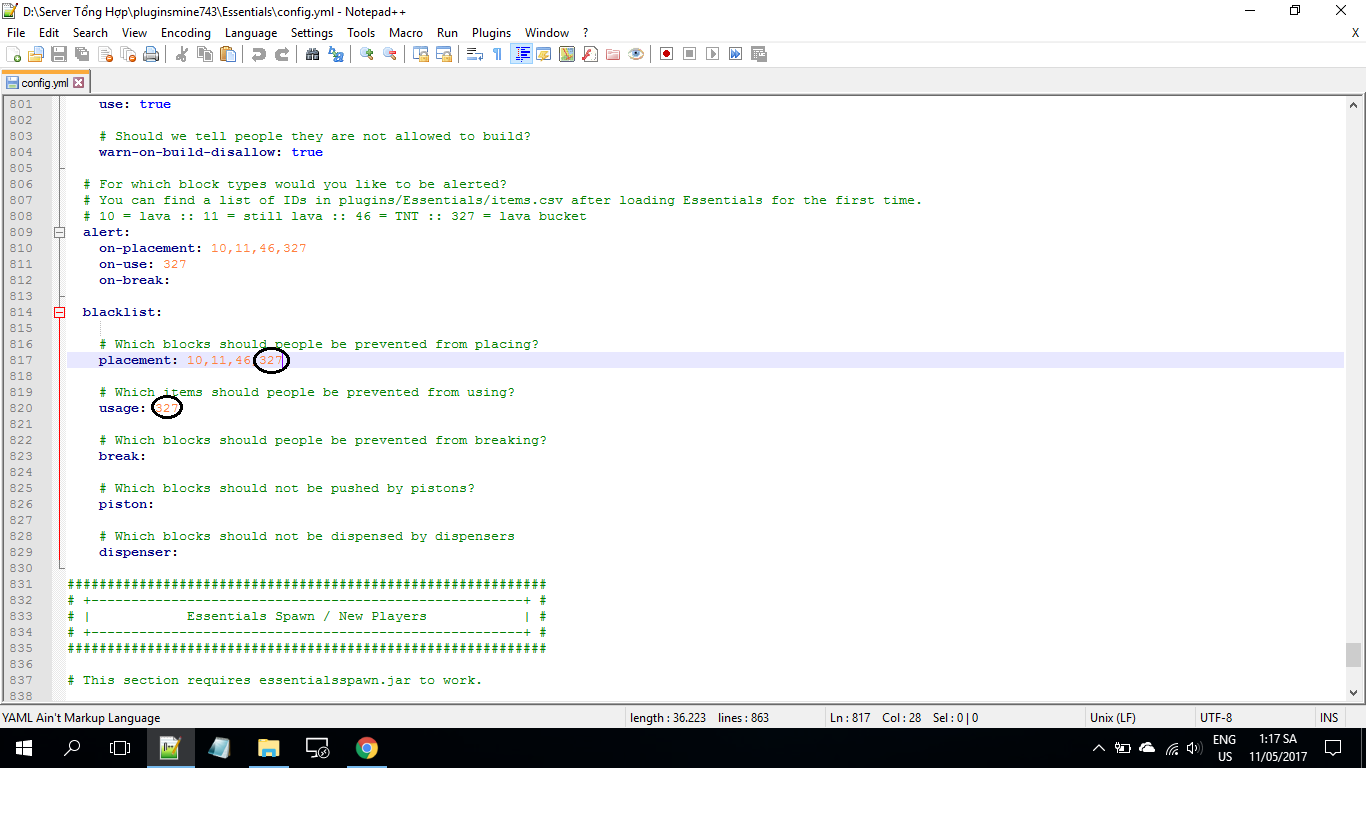Click the Find and Replace icon
1366x820 pixels.
click(x=335, y=54)
